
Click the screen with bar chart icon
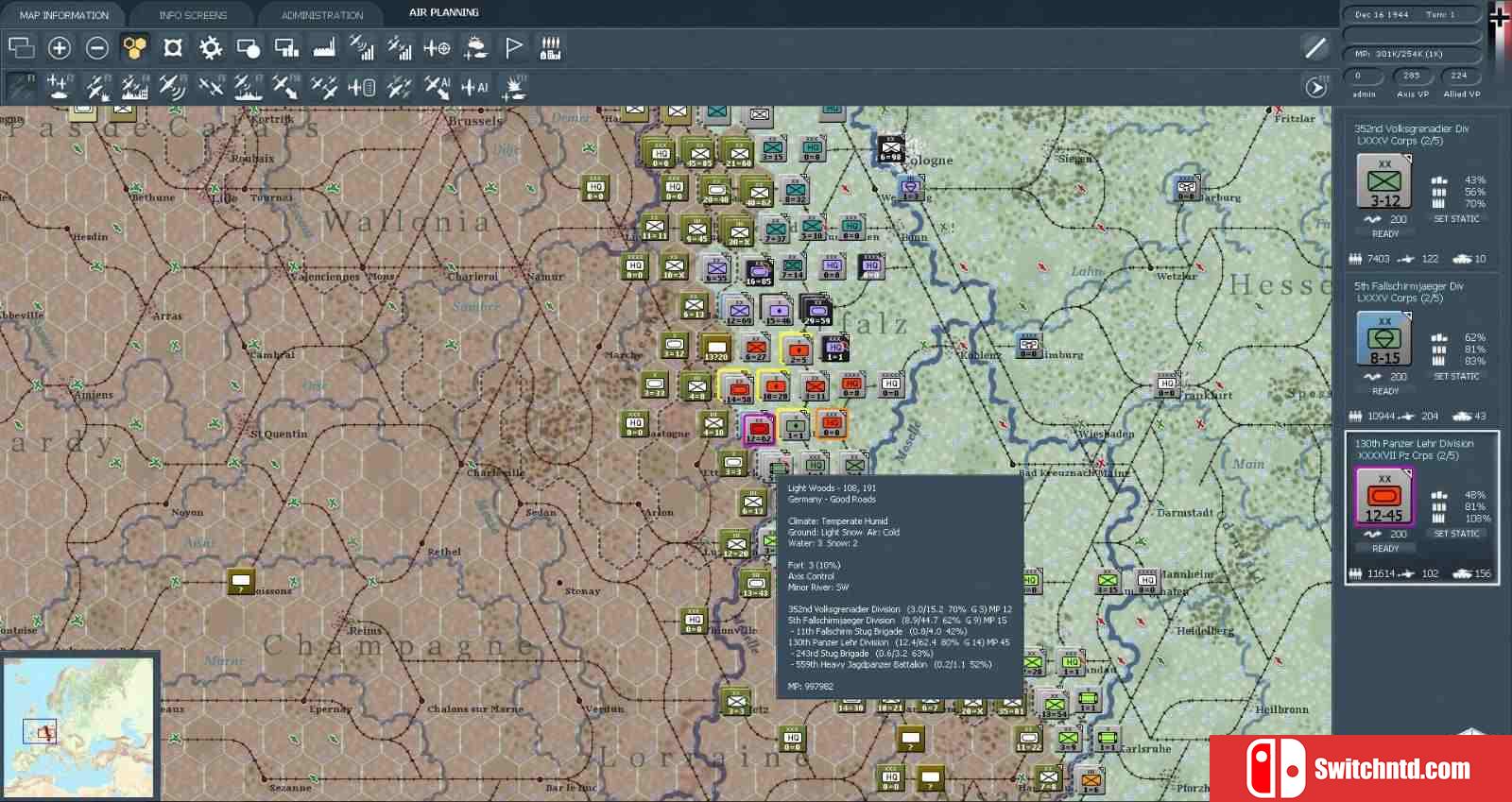click(x=286, y=47)
